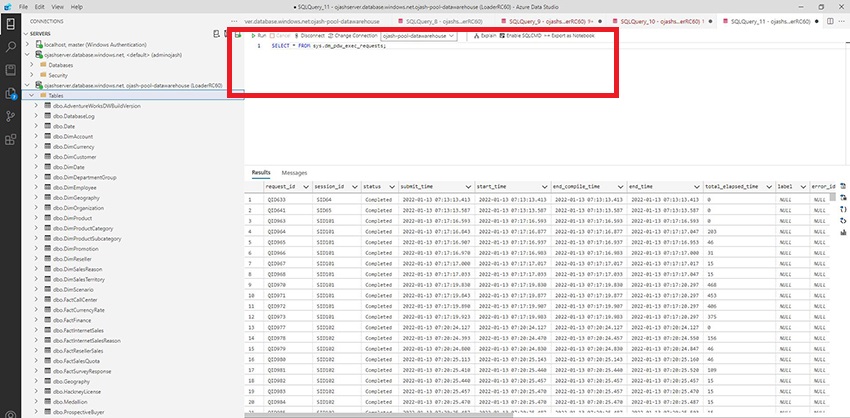Toggle Enable SQLCMD mode
The height and width of the screenshot is (418, 850).
pos(520,36)
